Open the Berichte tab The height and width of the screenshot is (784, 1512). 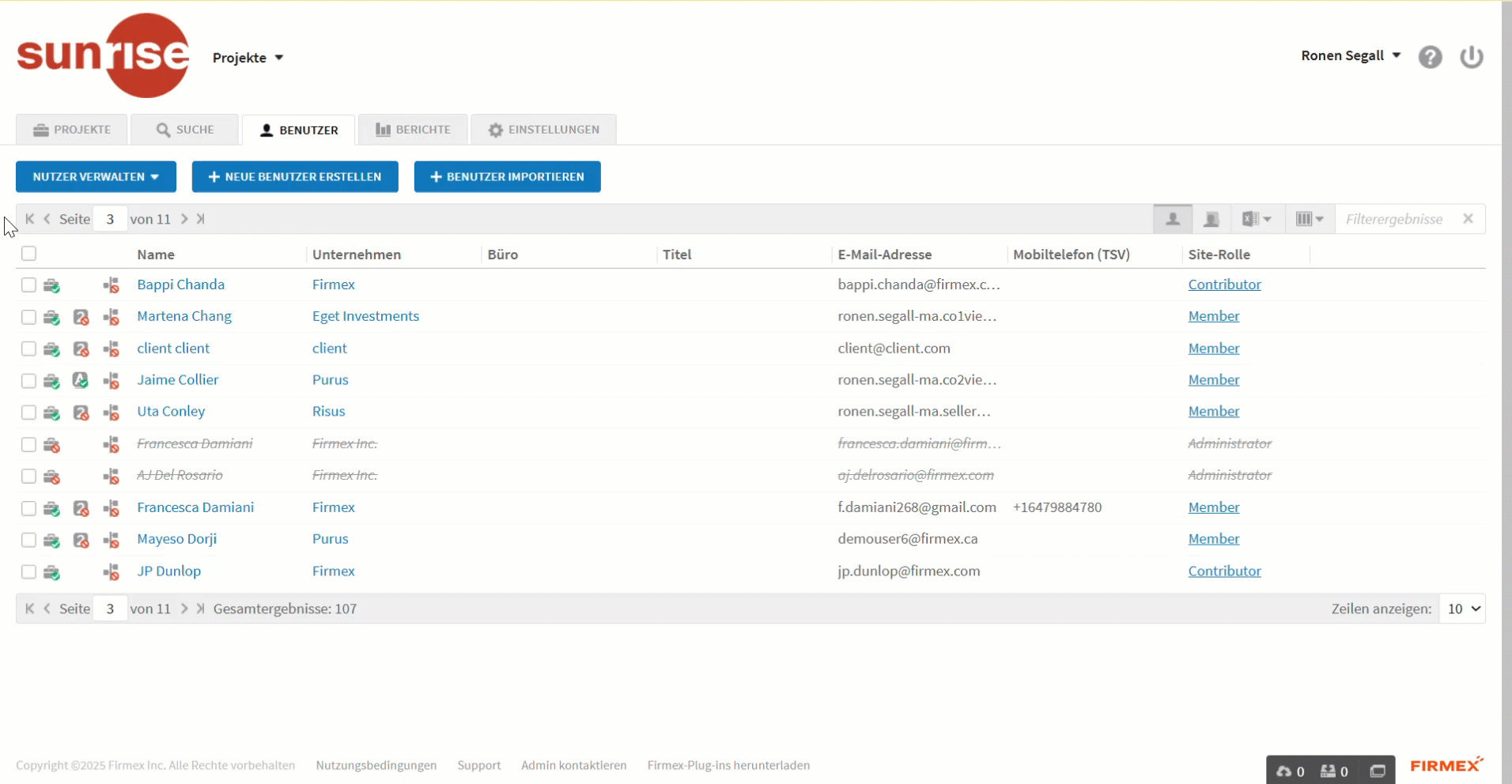(x=413, y=130)
